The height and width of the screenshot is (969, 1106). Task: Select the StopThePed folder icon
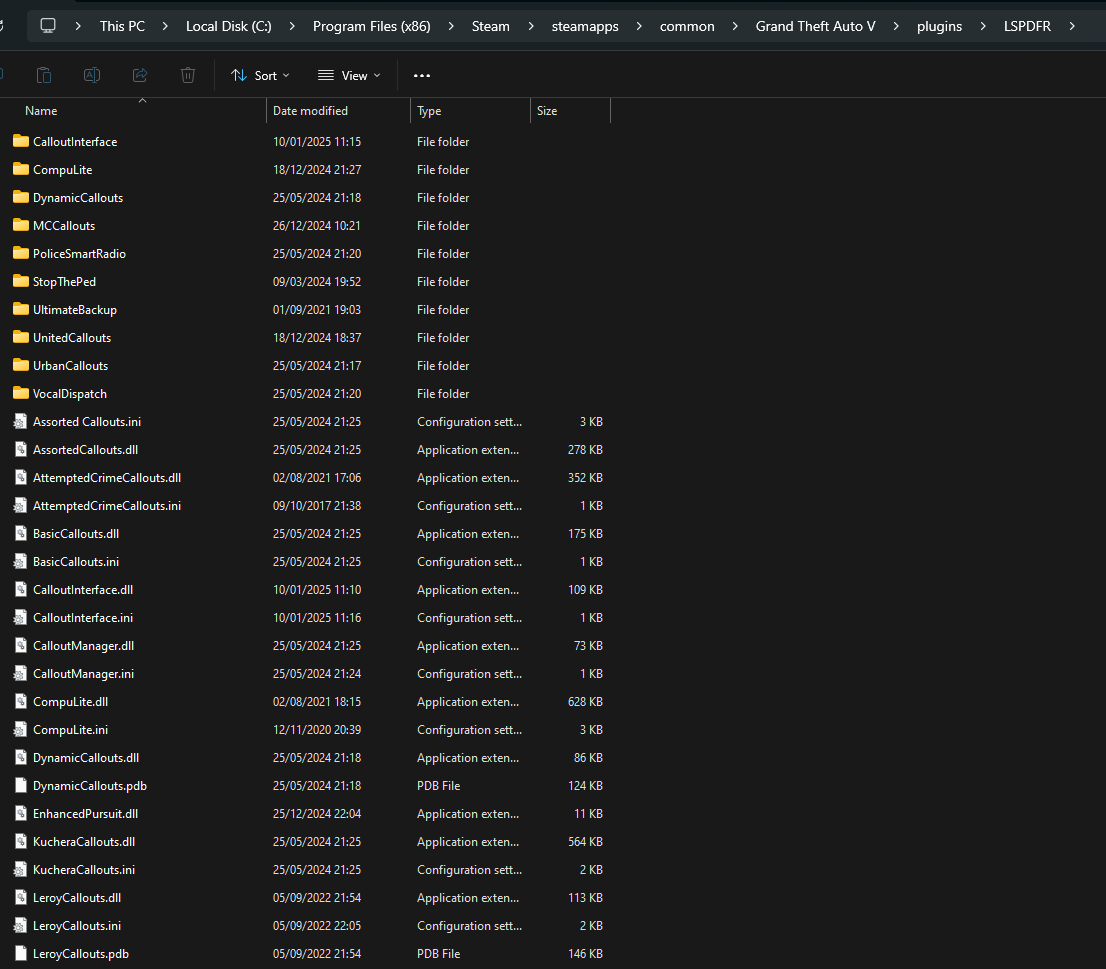[21, 281]
